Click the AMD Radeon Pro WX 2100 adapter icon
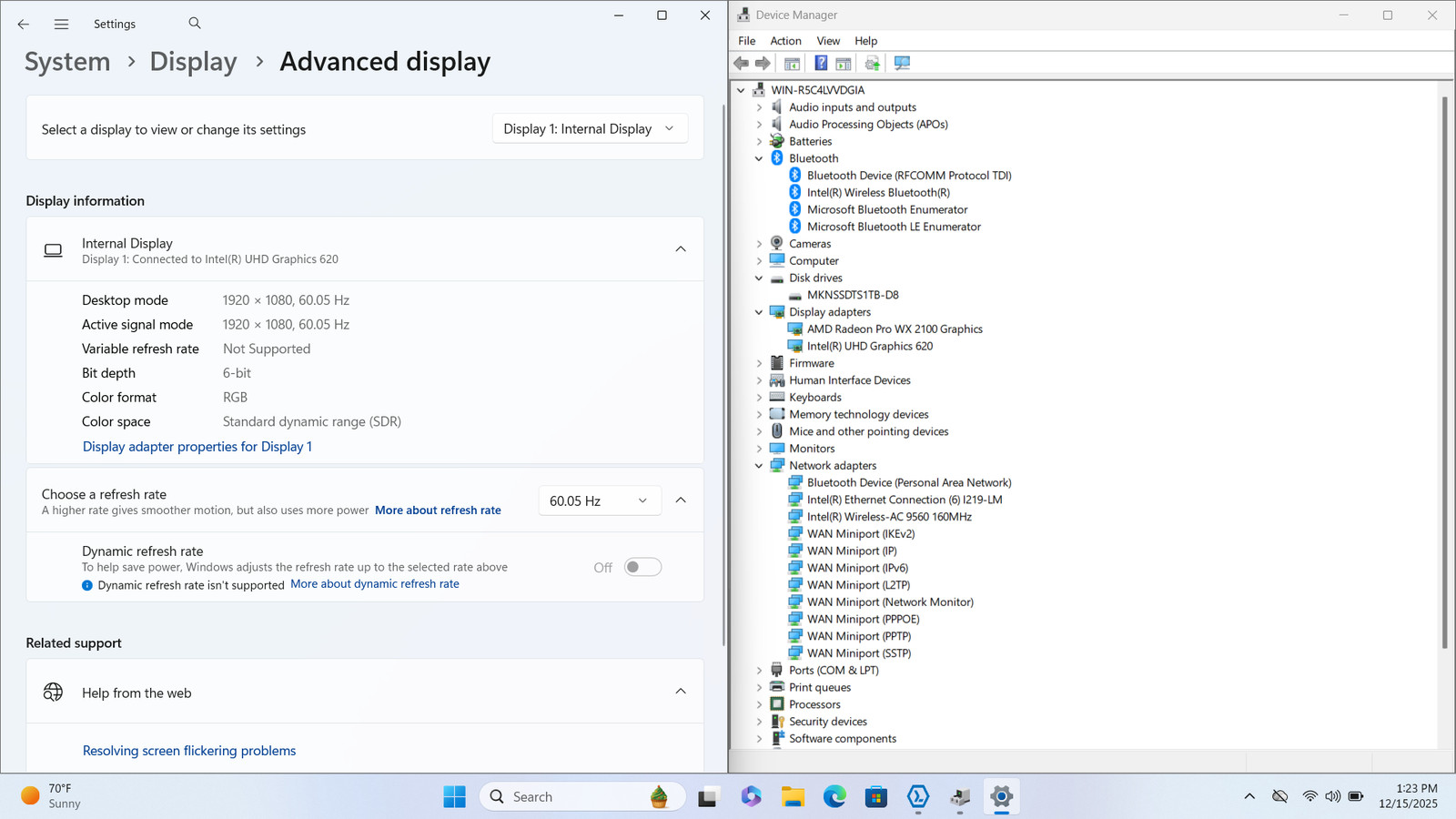This screenshot has width=1456, height=819. 795,329
